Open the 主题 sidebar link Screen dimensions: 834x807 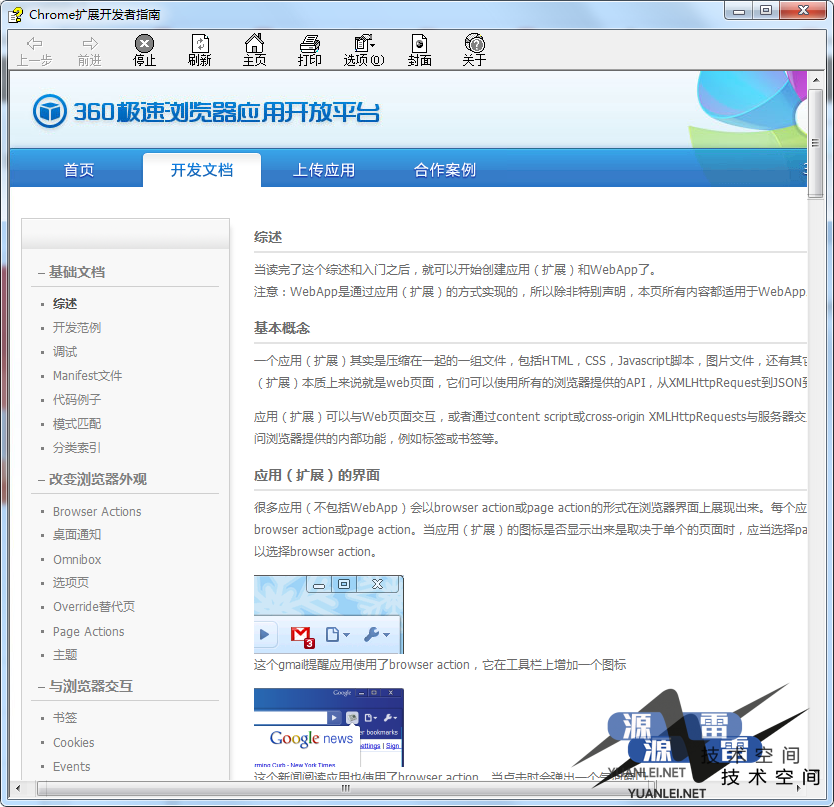tap(65, 654)
